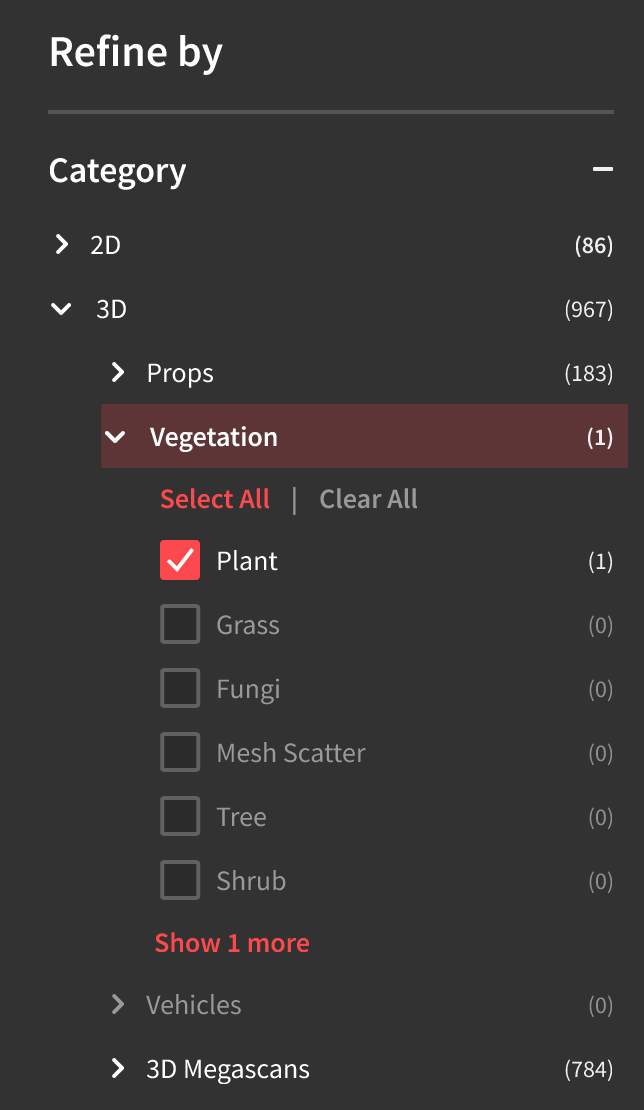Screen dimensions: 644x1110
Task: Select the Vegetation tree item label
Action: point(214,437)
